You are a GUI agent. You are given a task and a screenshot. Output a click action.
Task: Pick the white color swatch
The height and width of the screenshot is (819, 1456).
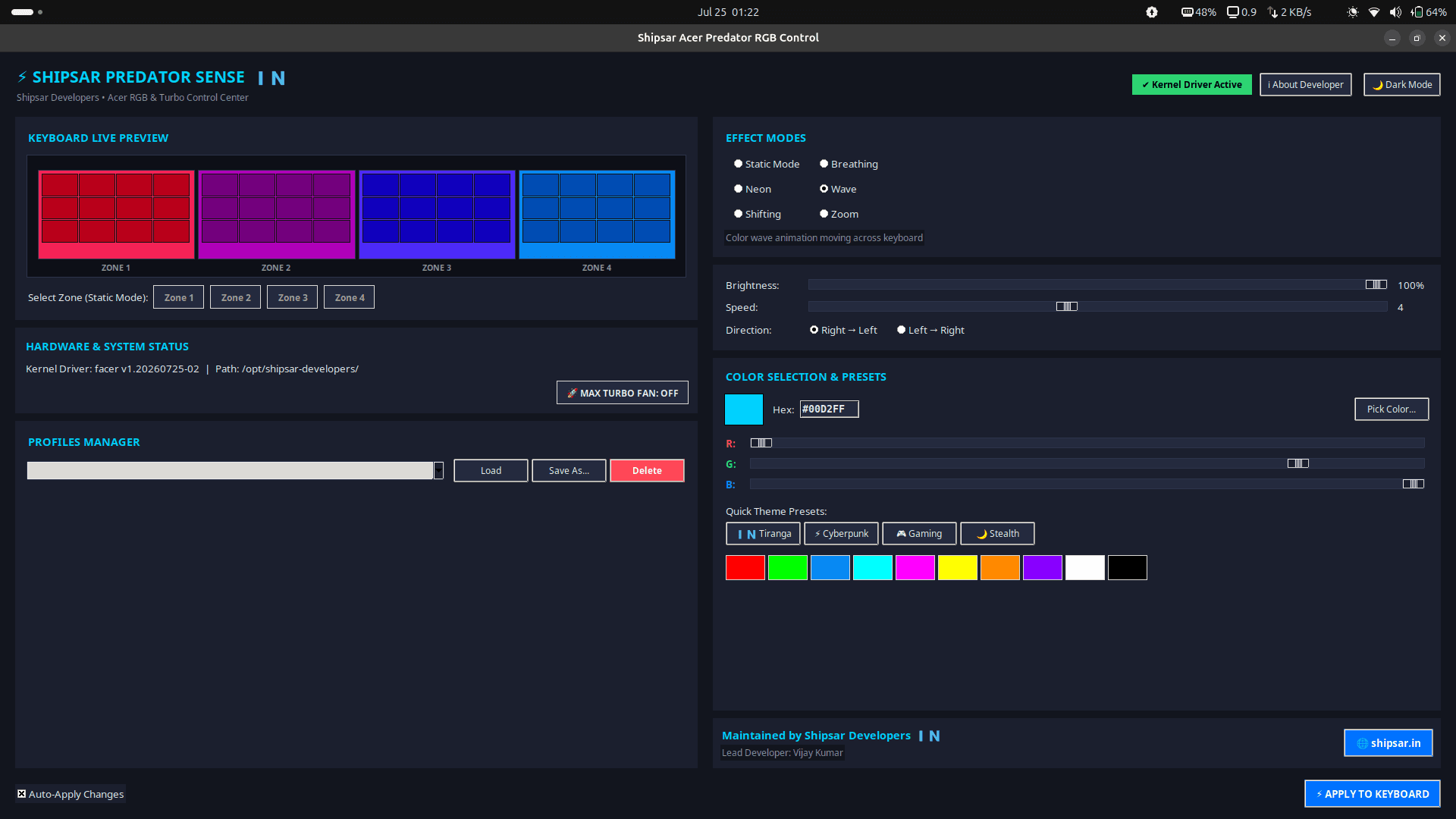click(x=1085, y=567)
